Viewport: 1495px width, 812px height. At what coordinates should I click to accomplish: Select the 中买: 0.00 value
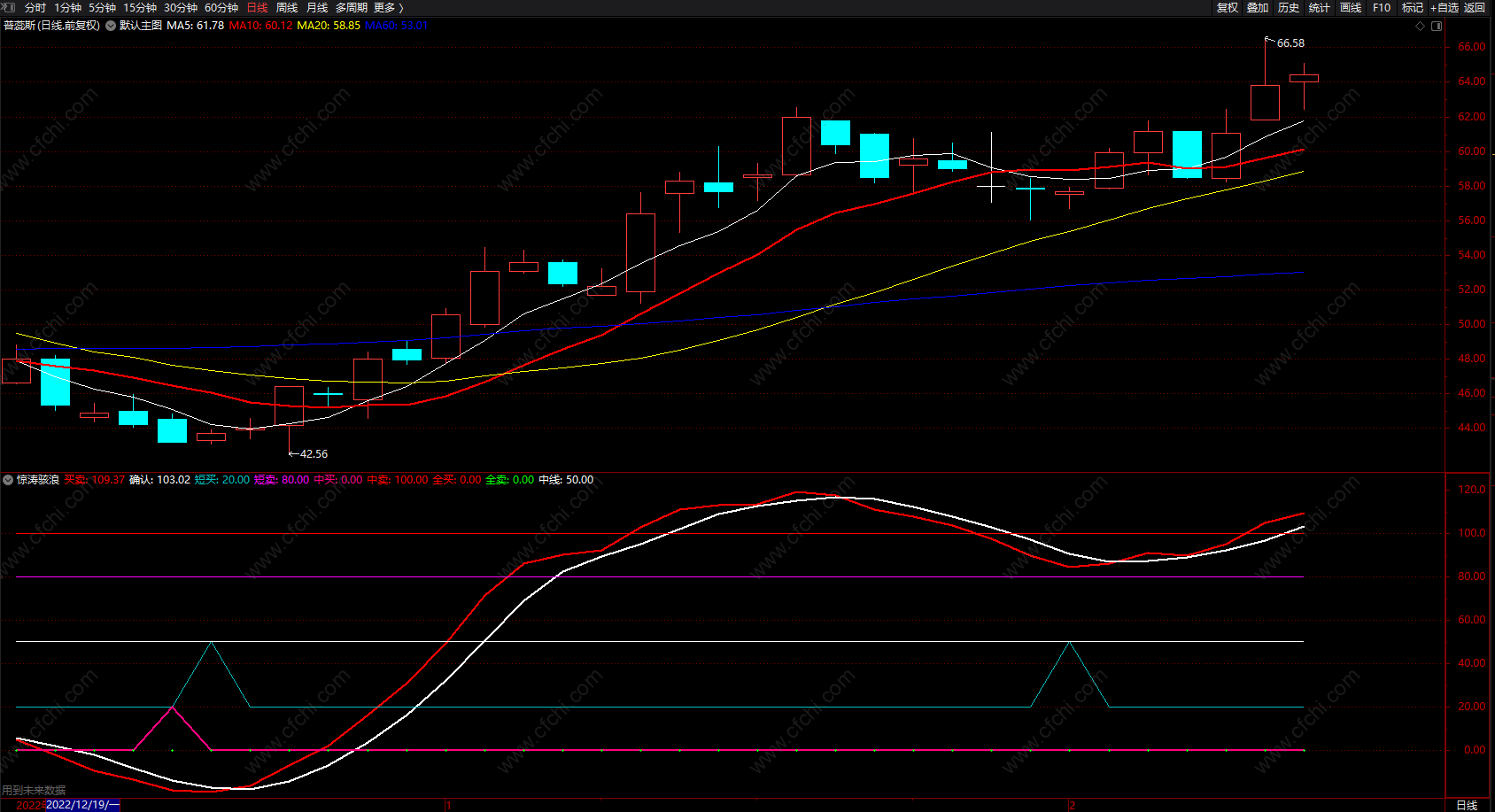tap(338, 480)
